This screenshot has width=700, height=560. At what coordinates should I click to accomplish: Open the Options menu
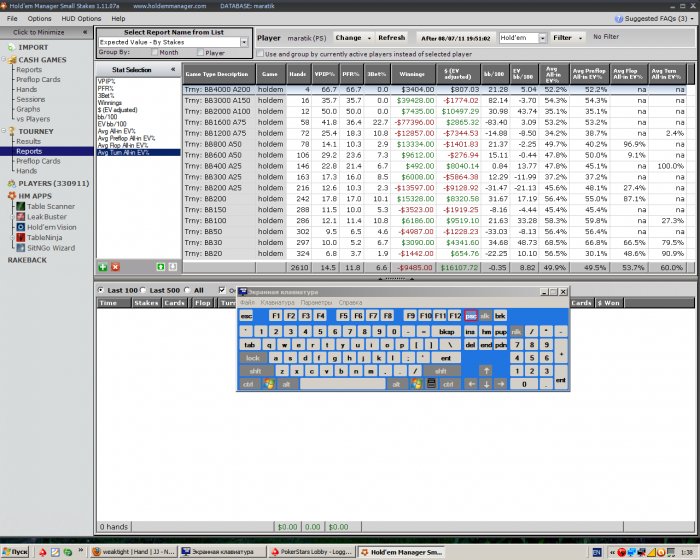40,18
